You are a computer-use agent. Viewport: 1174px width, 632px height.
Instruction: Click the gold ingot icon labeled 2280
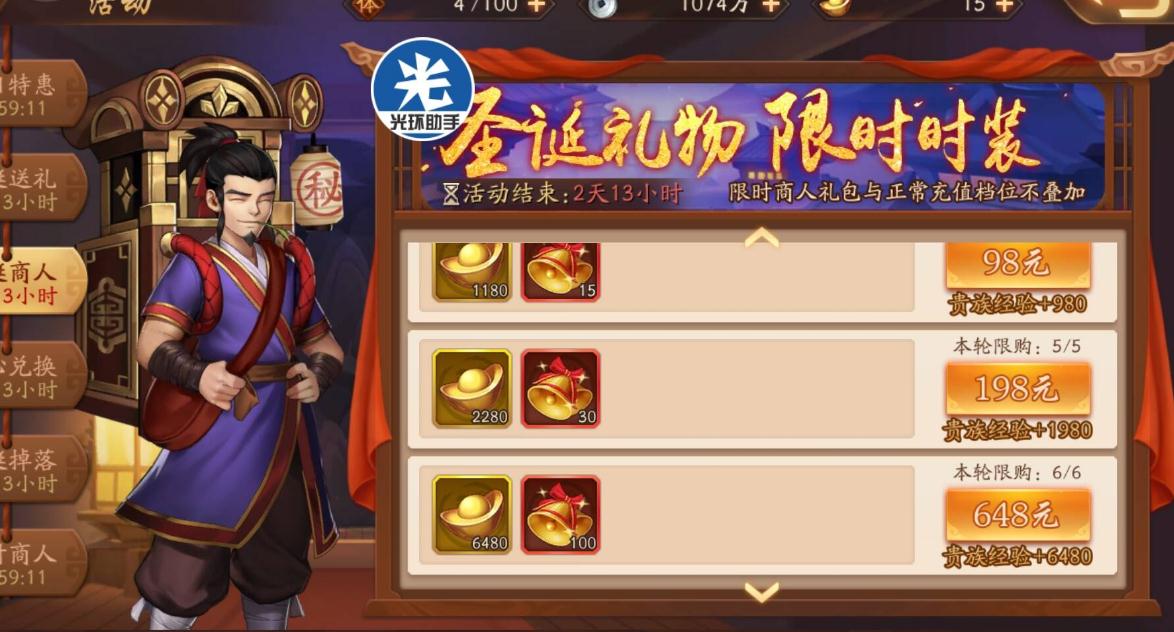point(472,389)
